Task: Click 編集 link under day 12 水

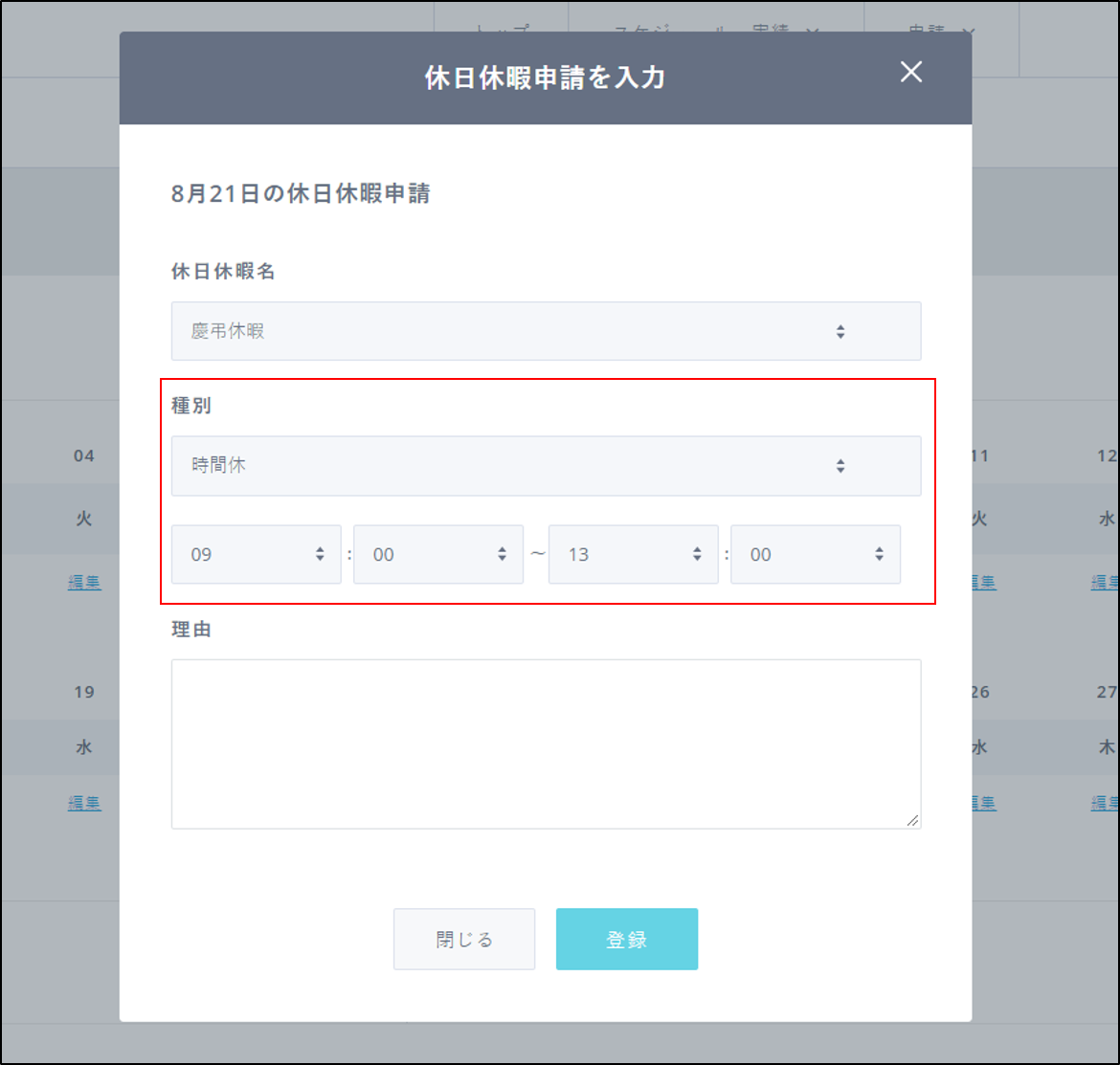Action: [1105, 582]
